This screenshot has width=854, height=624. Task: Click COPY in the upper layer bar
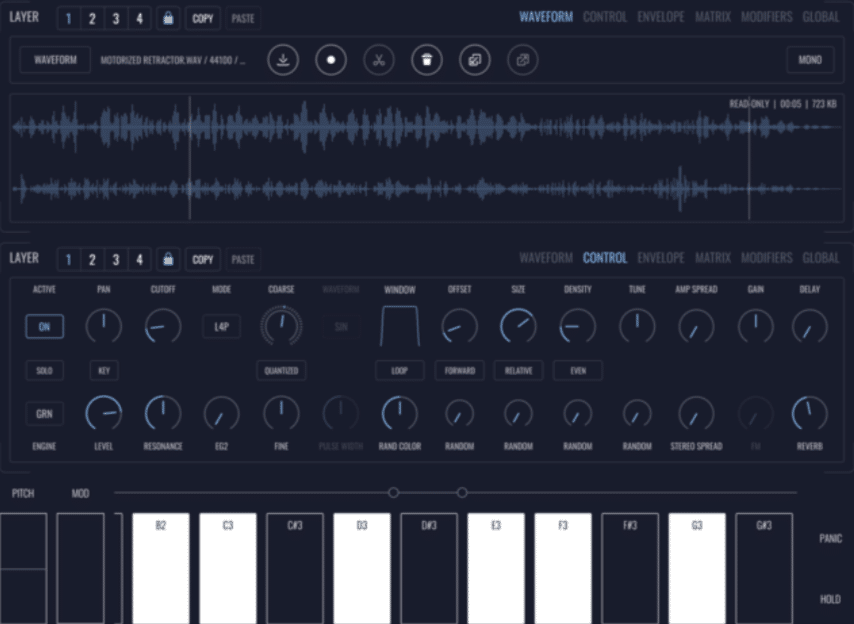click(x=203, y=19)
